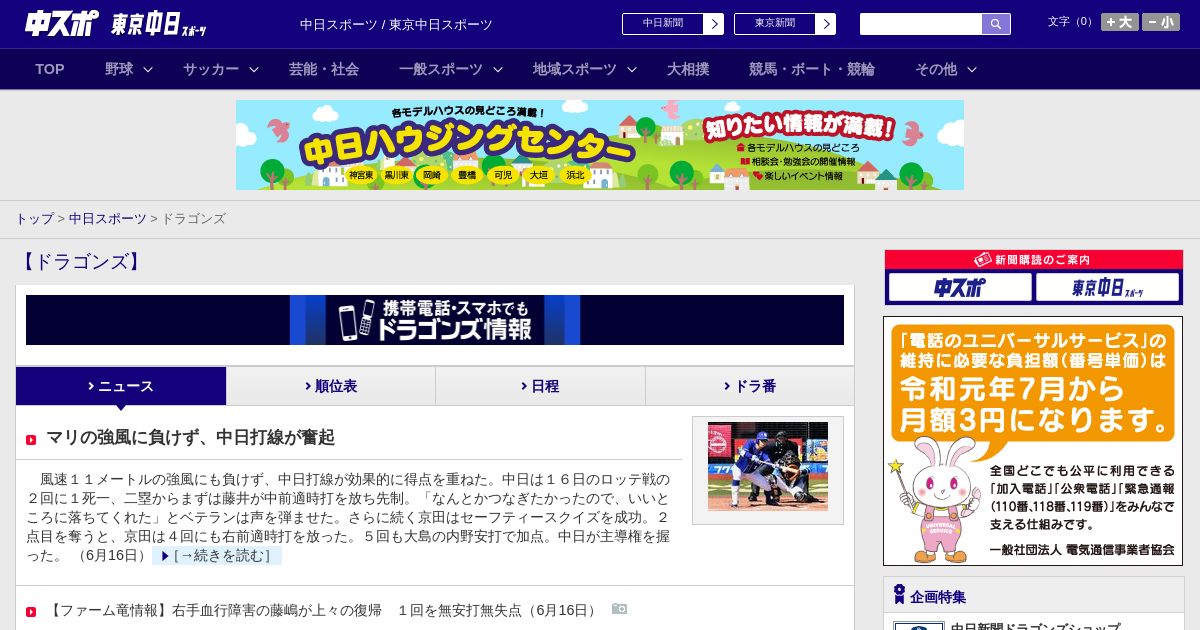Viewport: 1200px width, 630px height.
Task: Open the 野球 navigation menu
Action: tap(119, 69)
